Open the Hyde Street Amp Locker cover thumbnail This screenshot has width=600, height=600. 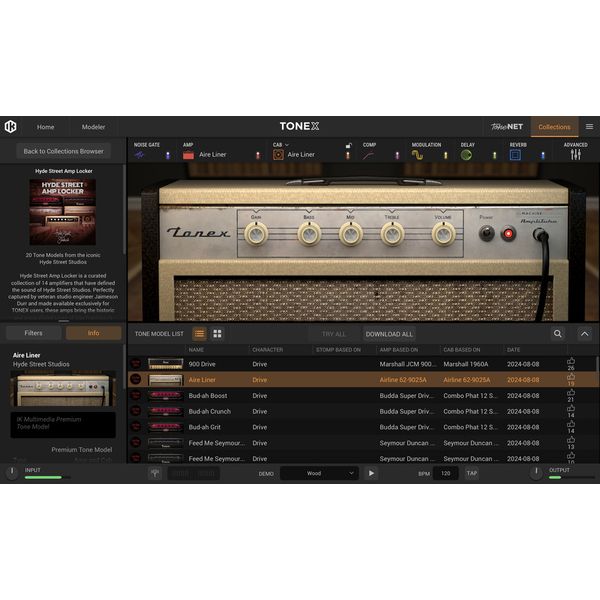(63, 212)
